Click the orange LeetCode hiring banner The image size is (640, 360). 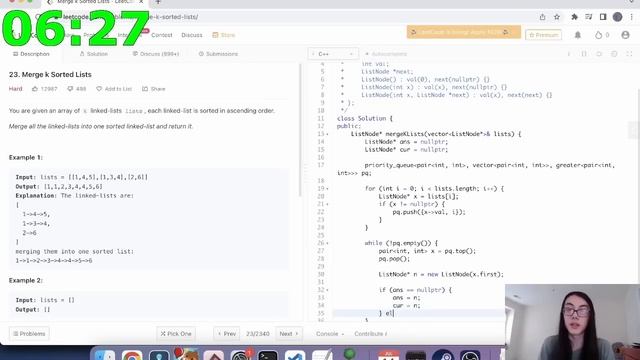click(x=464, y=32)
